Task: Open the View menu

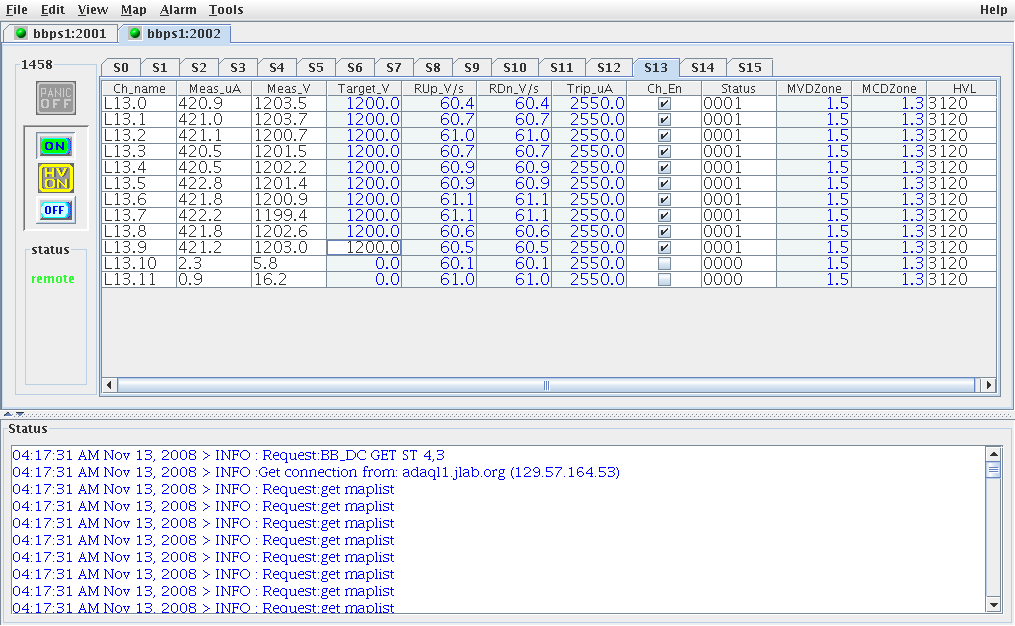Action: point(93,10)
